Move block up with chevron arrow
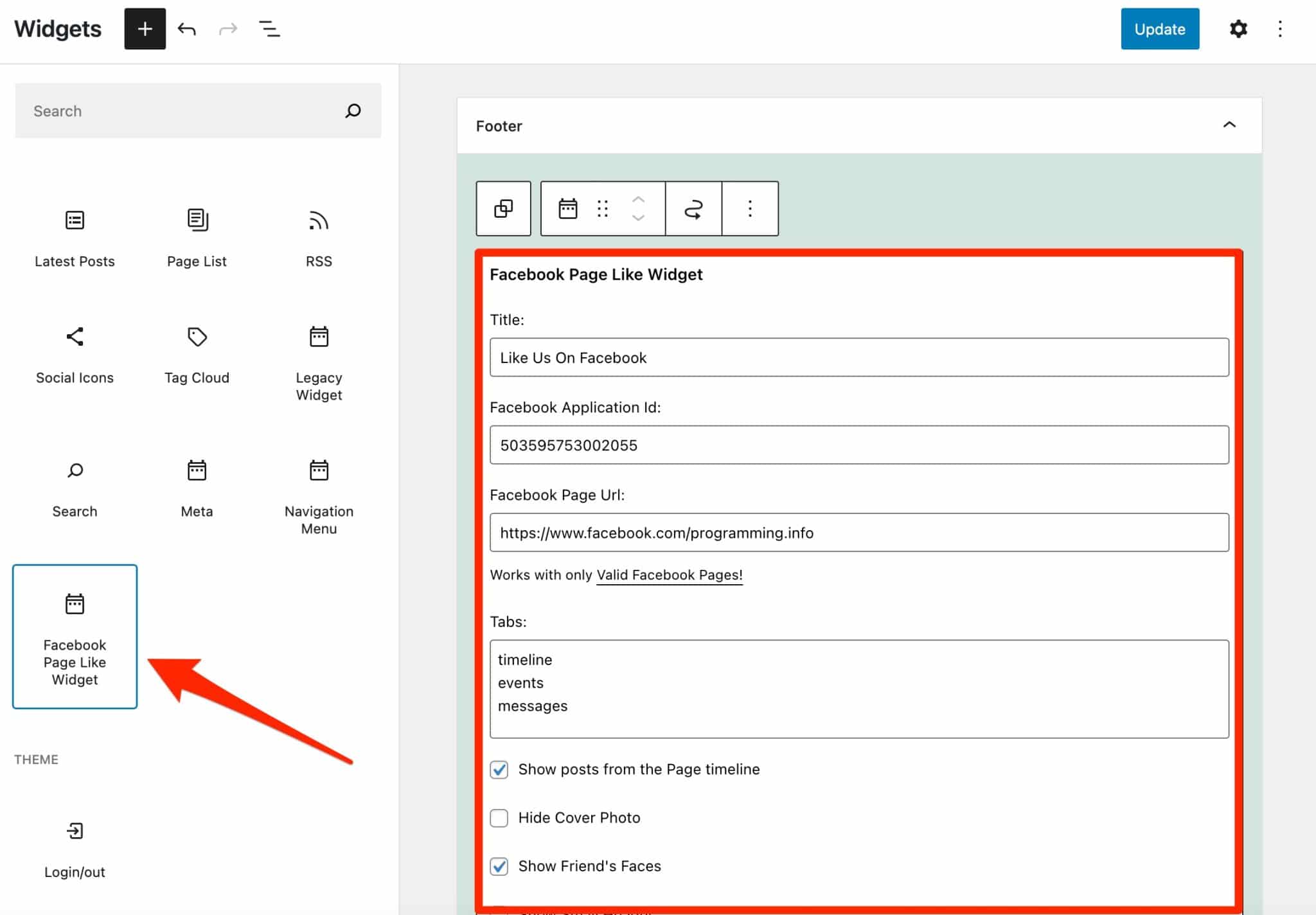Screen dimensions: 1316x915 (638, 200)
